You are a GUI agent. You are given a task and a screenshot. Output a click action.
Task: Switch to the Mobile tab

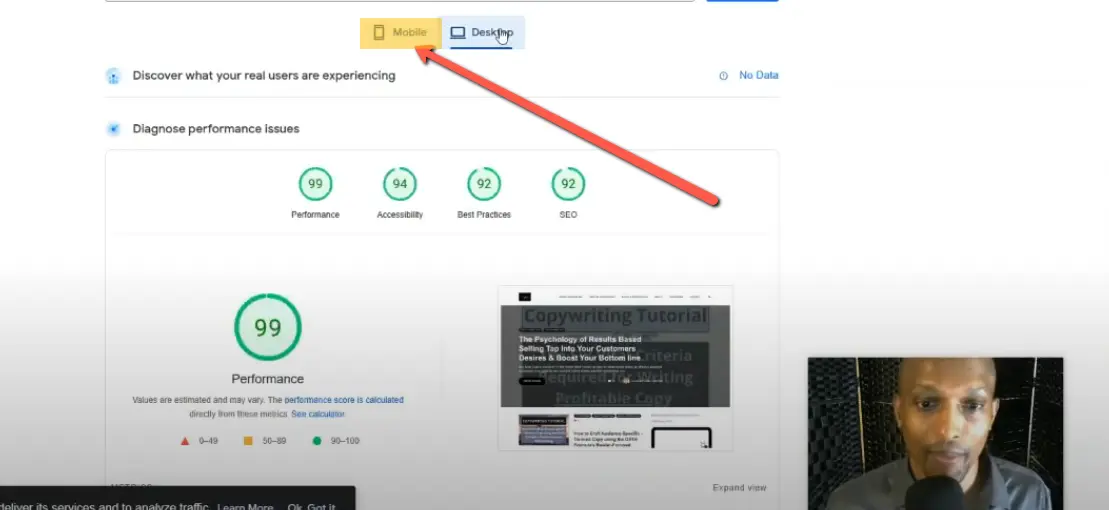click(401, 33)
